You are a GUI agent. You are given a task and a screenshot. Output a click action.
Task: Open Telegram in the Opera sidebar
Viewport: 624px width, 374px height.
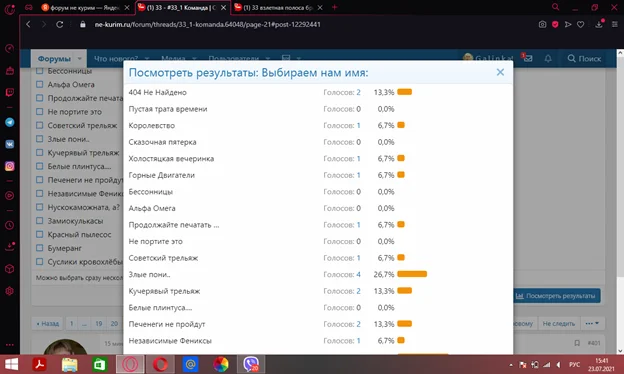pyautogui.click(x=10, y=122)
